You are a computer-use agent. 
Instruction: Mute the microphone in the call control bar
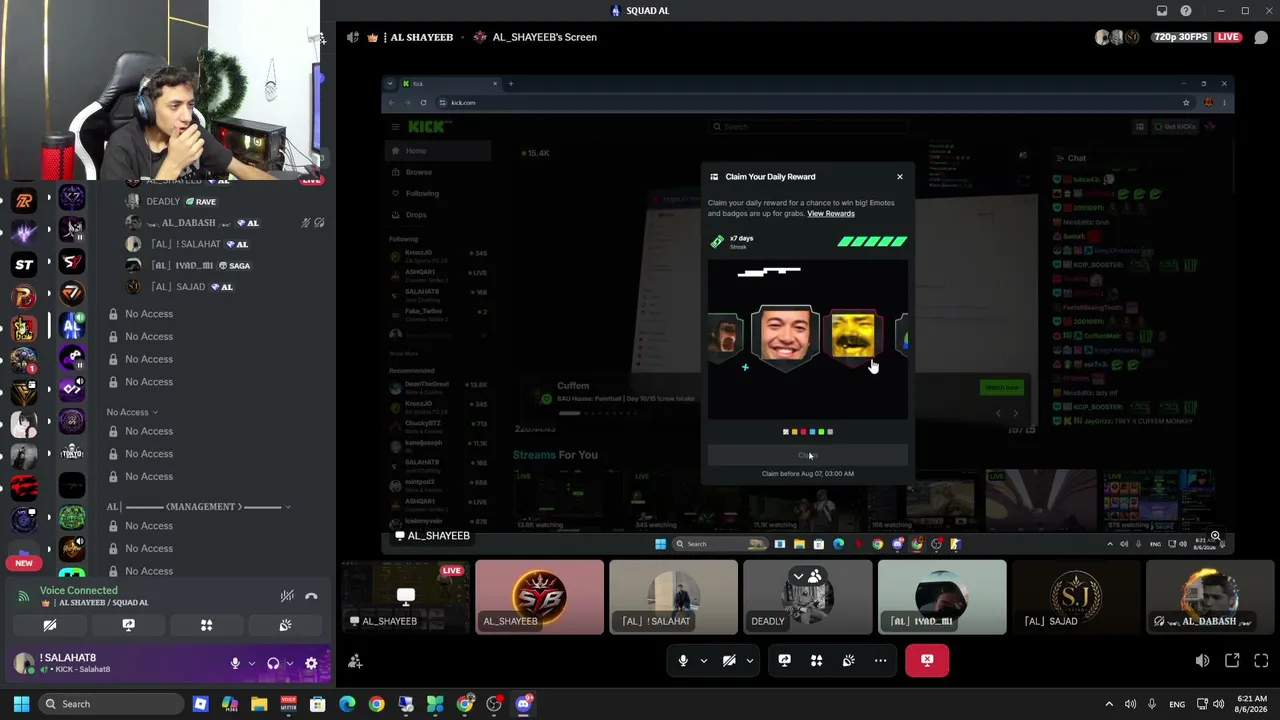(x=683, y=660)
